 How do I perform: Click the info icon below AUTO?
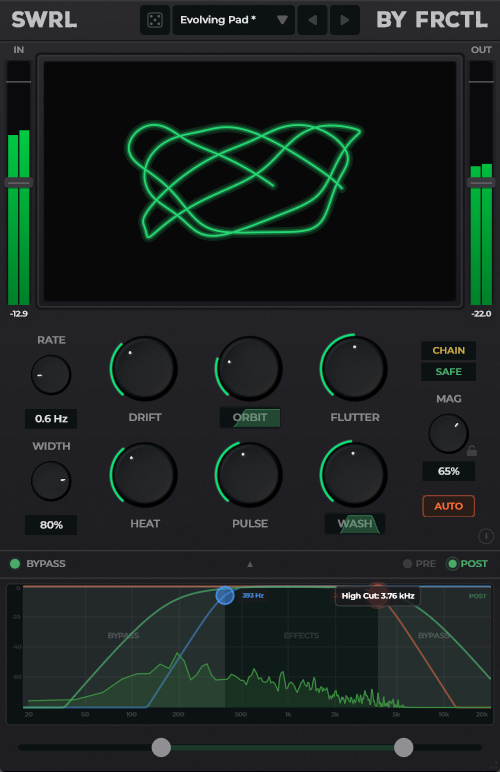(x=486, y=536)
